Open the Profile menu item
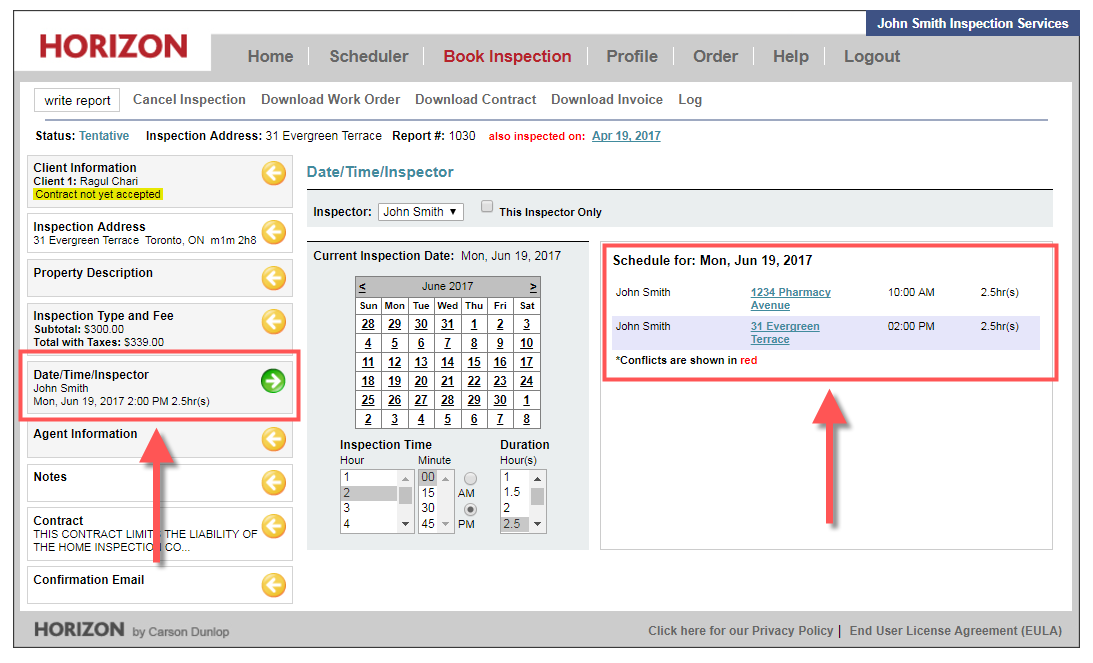 coord(631,56)
